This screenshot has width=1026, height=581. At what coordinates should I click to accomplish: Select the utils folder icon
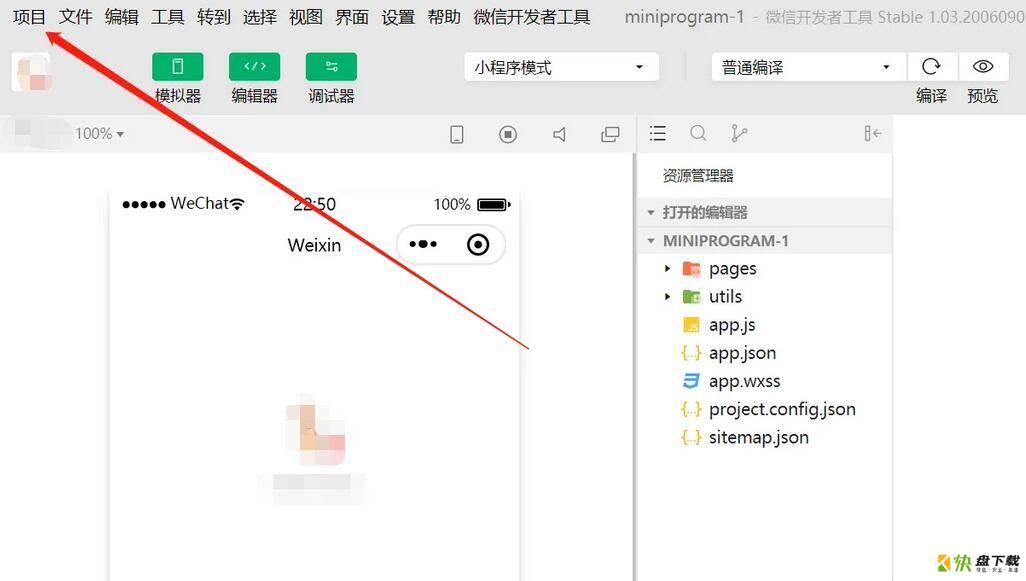pos(691,296)
